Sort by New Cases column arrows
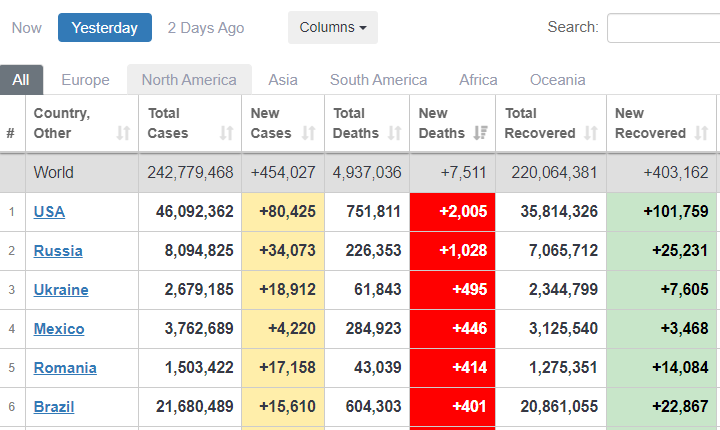This screenshot has width=720, height=430. click(309, 133)
